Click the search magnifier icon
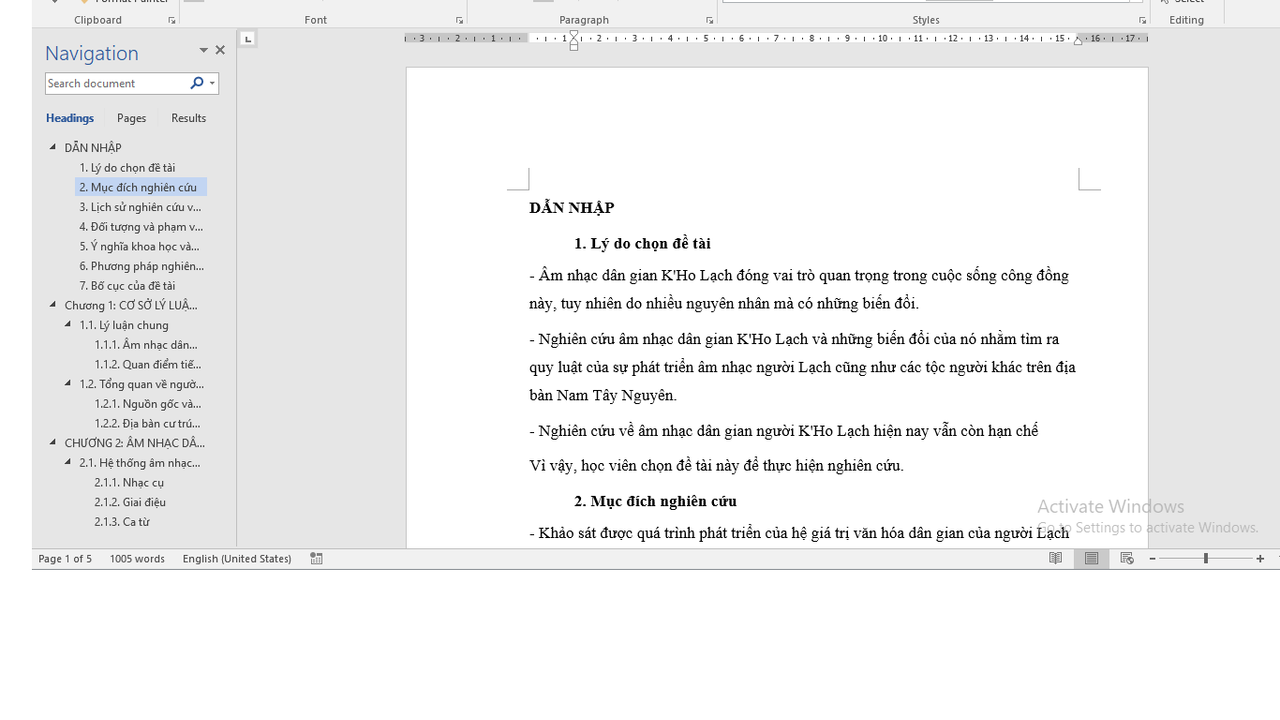The width and height of the screenshot is (1280, 720). tap(197, 83)
